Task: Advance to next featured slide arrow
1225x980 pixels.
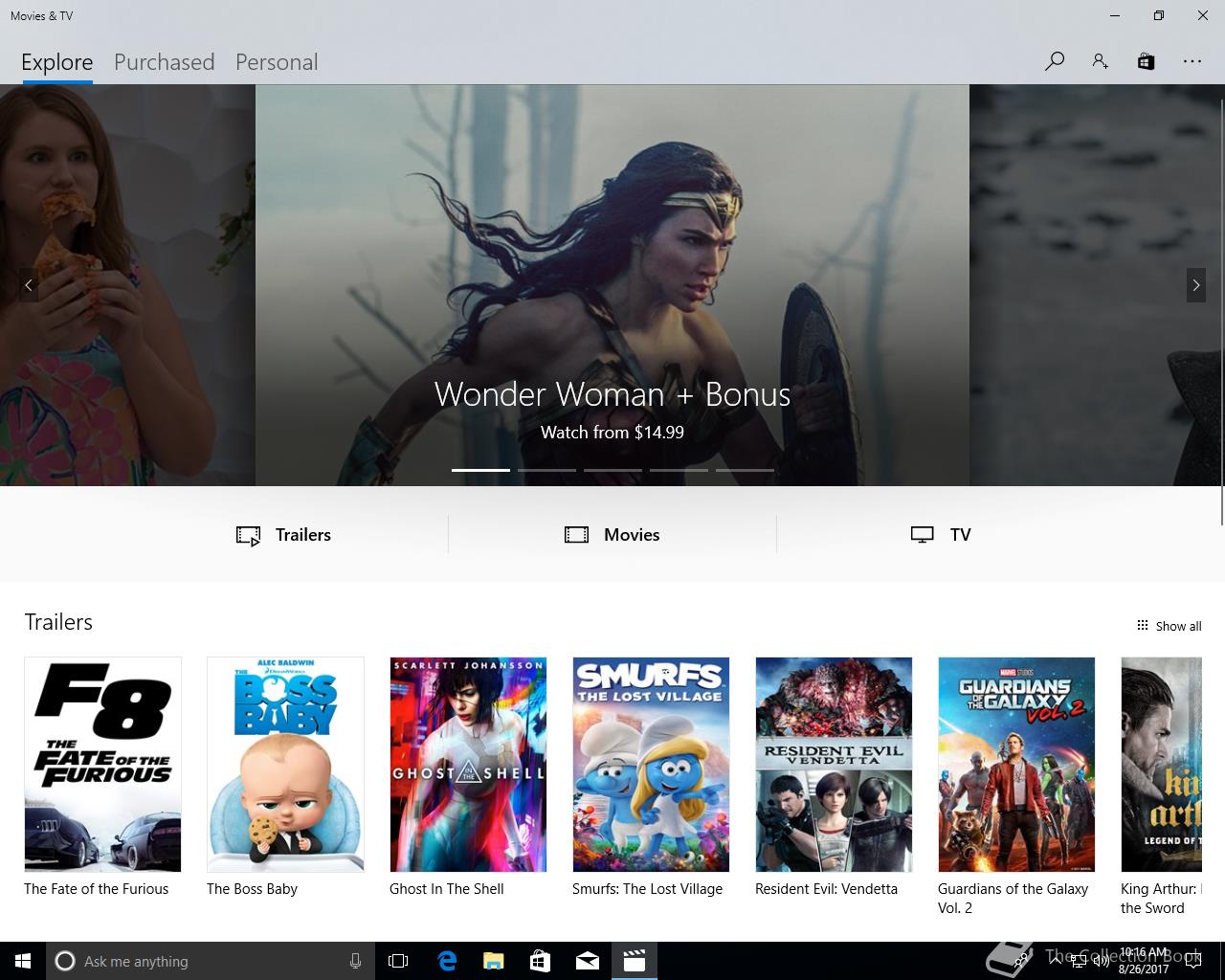Action: pyautogui.click(x=1195, y=285)
